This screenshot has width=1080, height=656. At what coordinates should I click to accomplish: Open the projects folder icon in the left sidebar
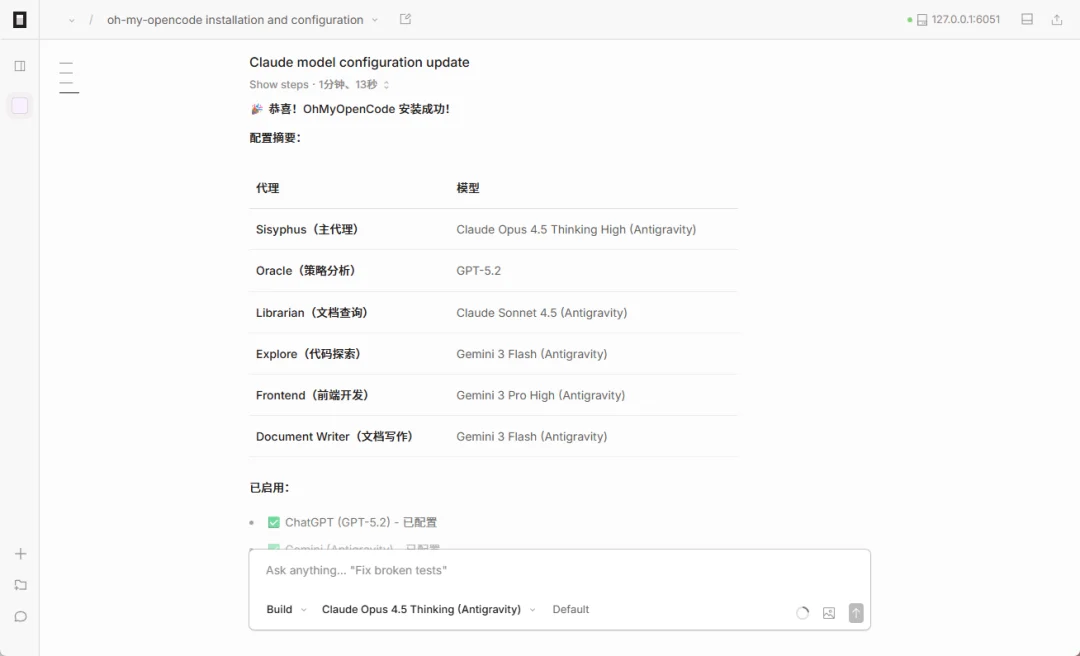(x=20, y=584)
